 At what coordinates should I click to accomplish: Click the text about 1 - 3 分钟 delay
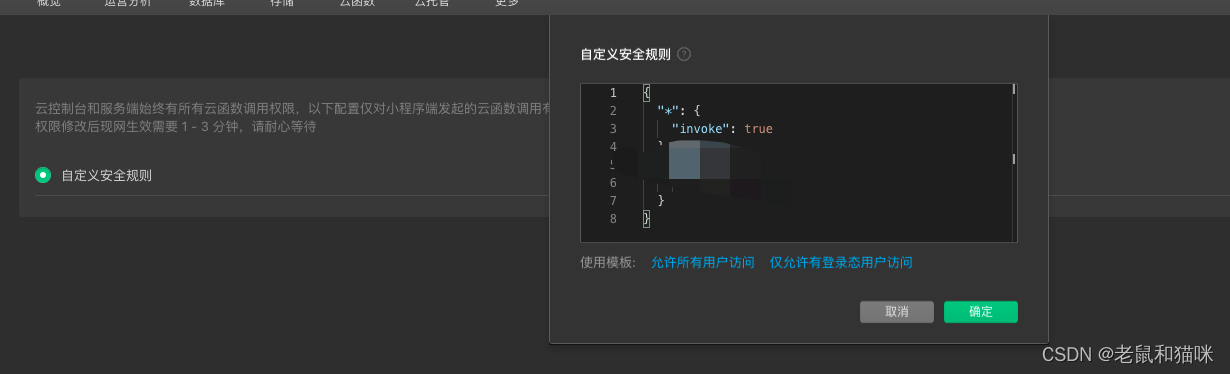176,127
